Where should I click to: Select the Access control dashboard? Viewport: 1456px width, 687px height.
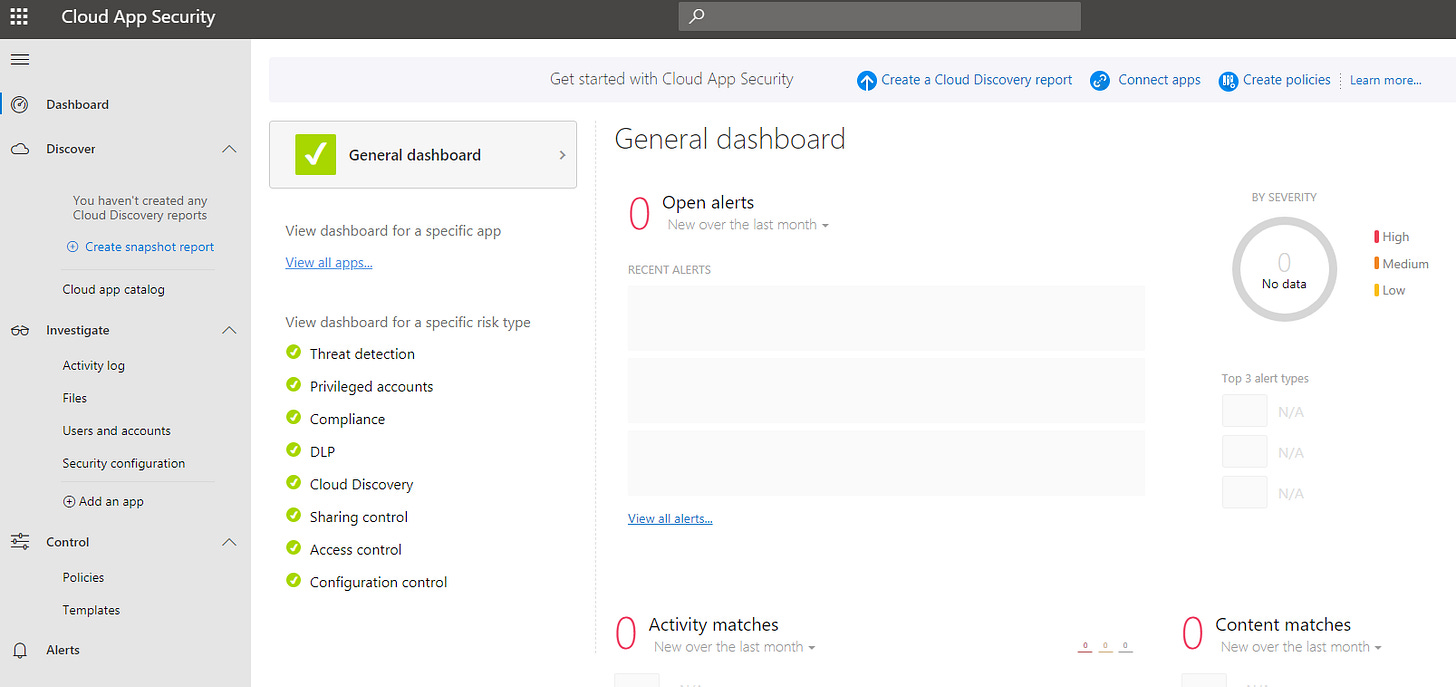pos(355,550)
